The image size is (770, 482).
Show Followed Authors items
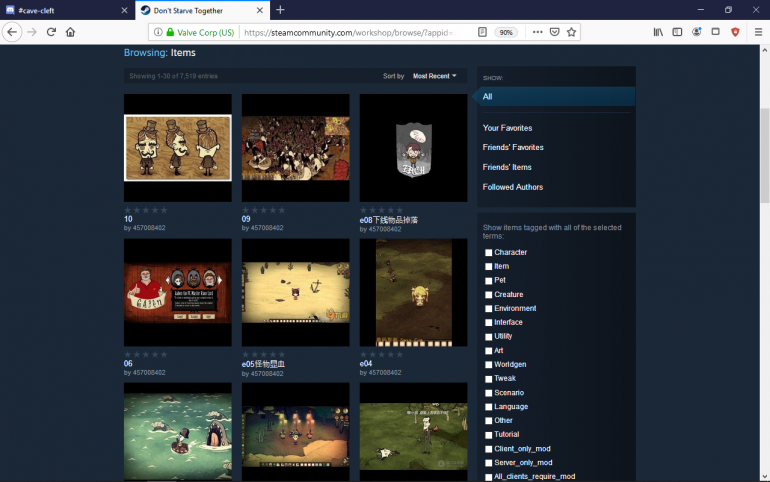tap(513, 187)
